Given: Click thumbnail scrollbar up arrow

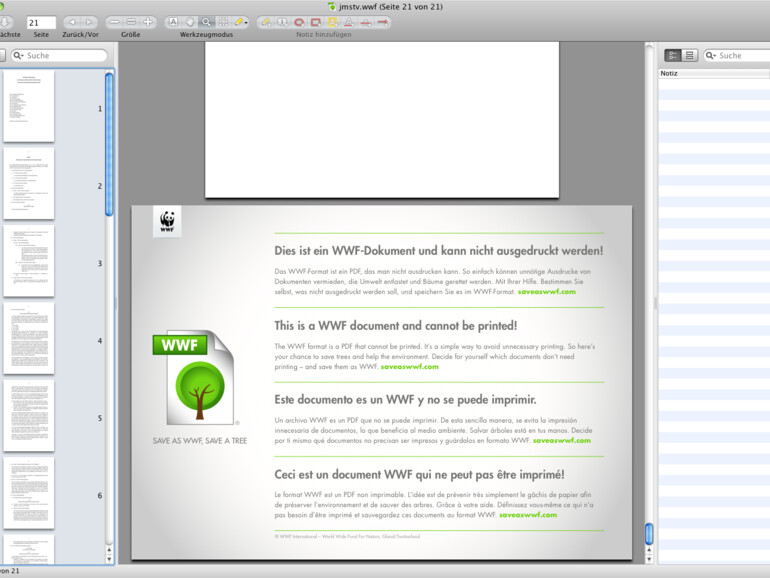Looking at the screenshot, I should click(109, 550).
